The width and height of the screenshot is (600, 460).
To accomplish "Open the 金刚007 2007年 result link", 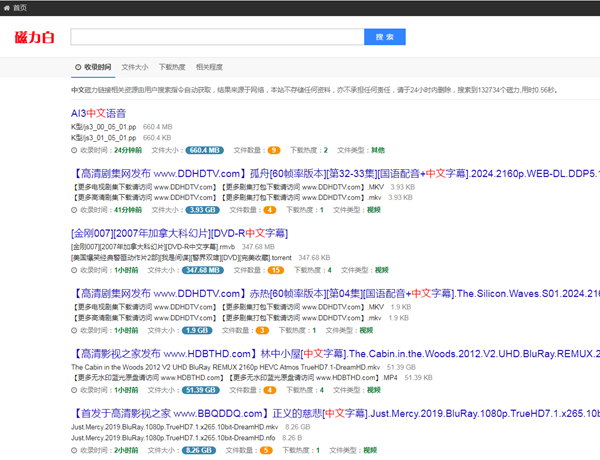I will [x=179, y=233].
